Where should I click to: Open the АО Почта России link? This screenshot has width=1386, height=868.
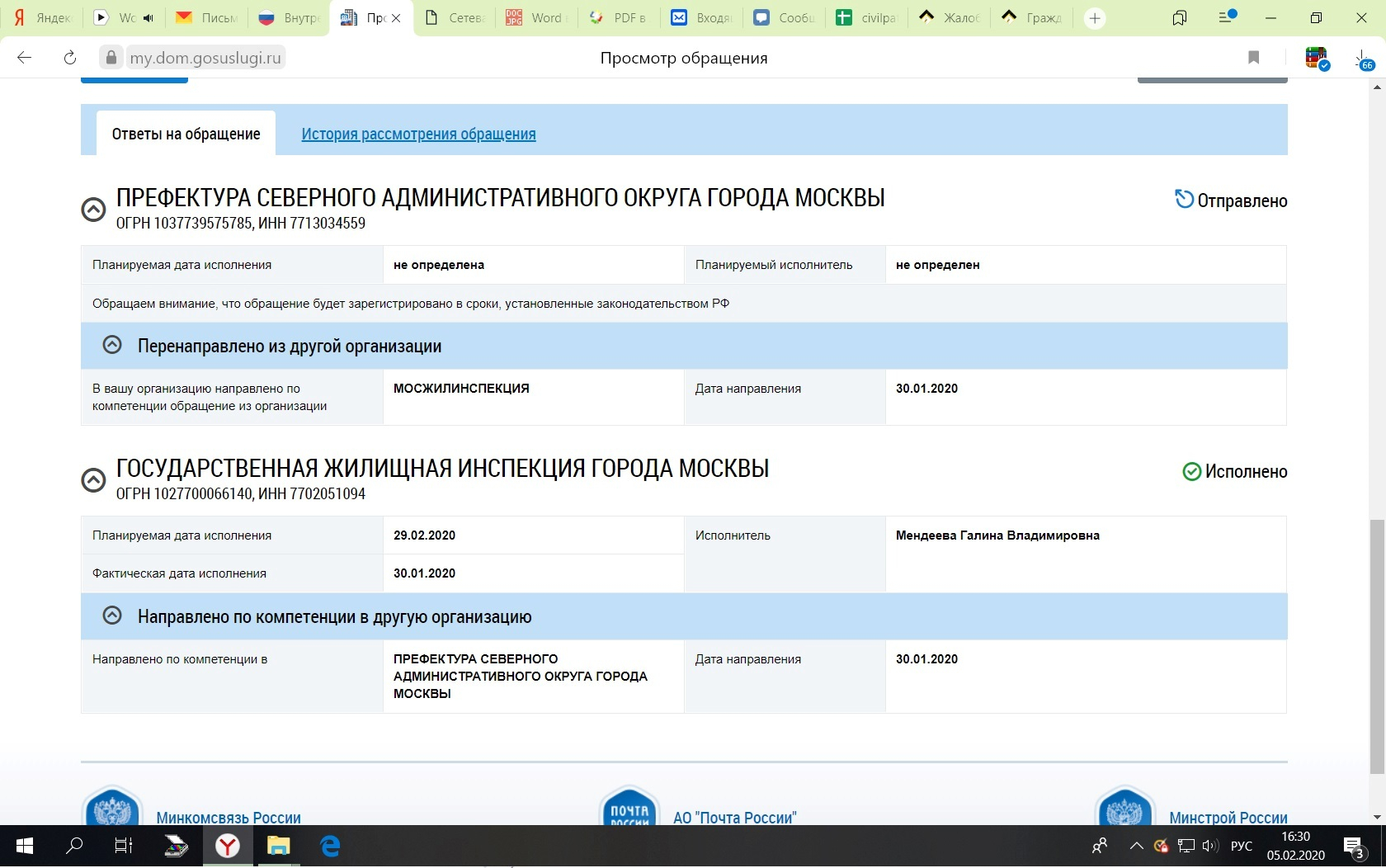coord(734,818)
